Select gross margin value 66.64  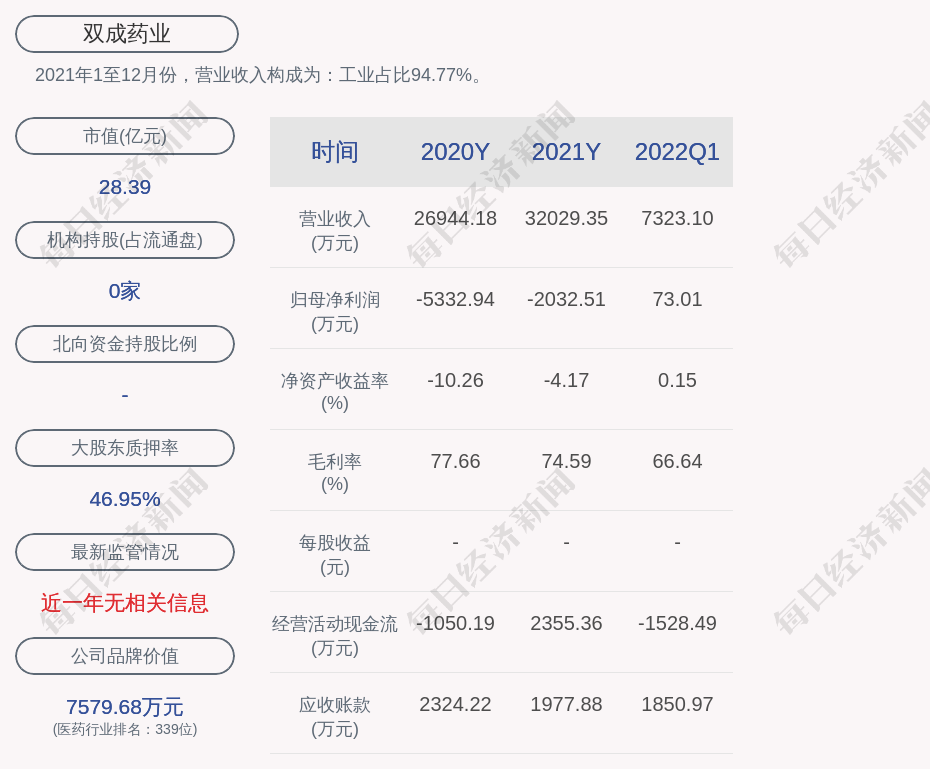677,461
